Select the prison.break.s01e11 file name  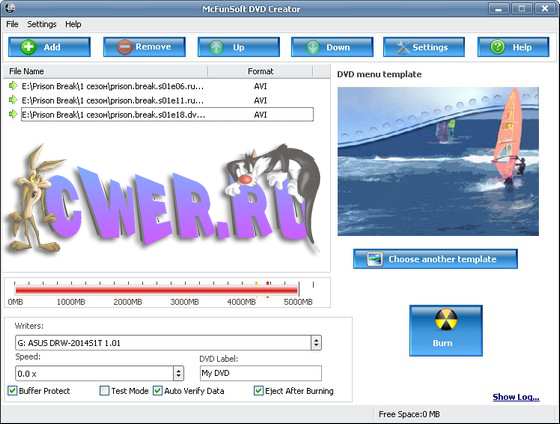(x=113, y=100)
